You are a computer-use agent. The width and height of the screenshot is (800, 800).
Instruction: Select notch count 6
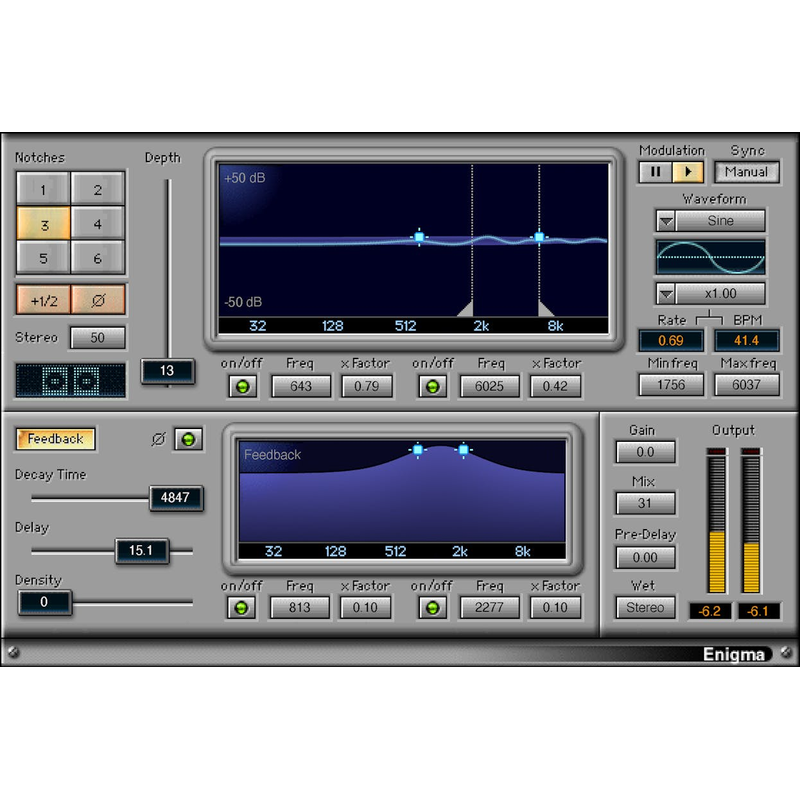pyautogui.click(x=97, y=258)
